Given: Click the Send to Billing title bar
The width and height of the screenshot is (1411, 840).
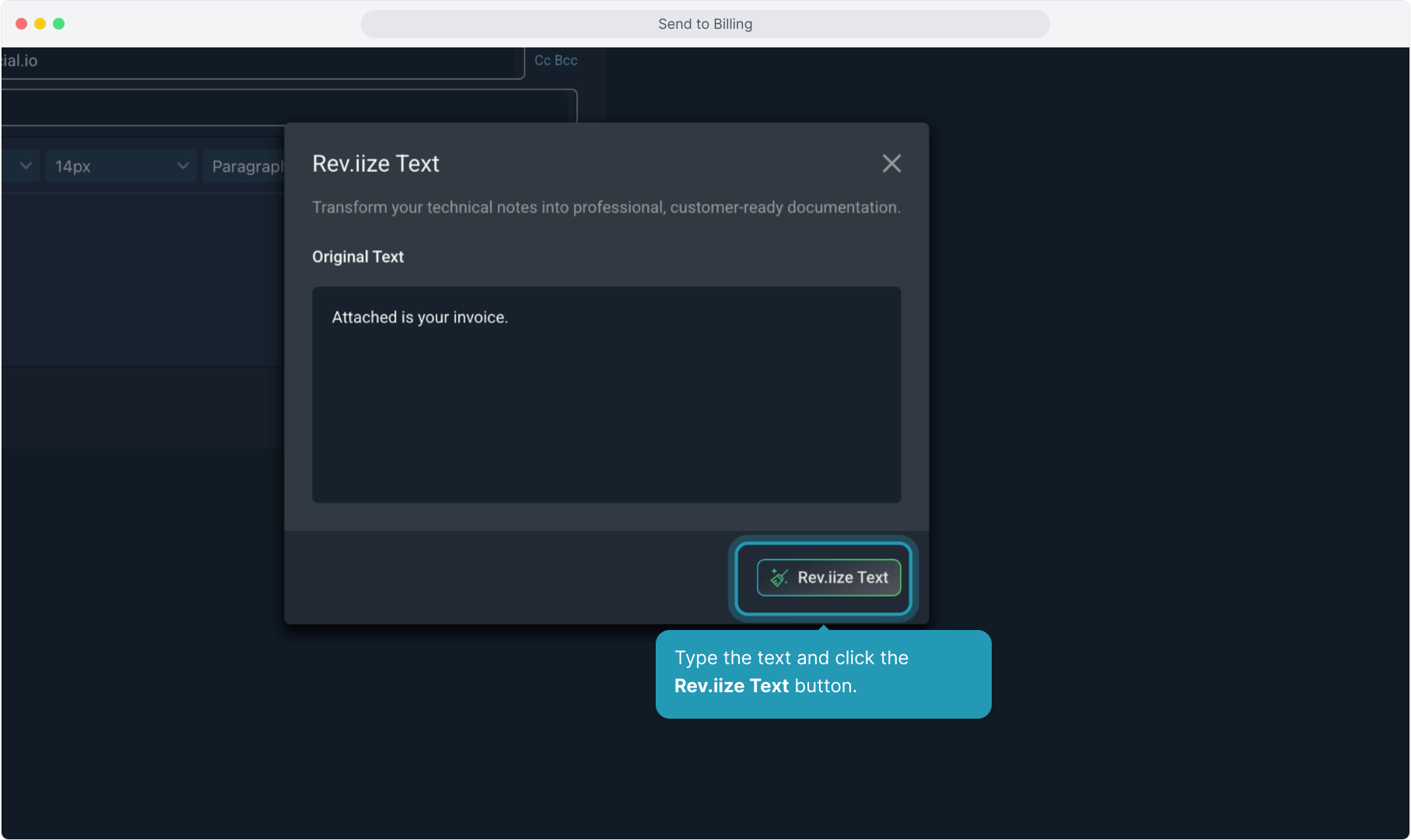Looking at the screenshot, I should point(705,24).
